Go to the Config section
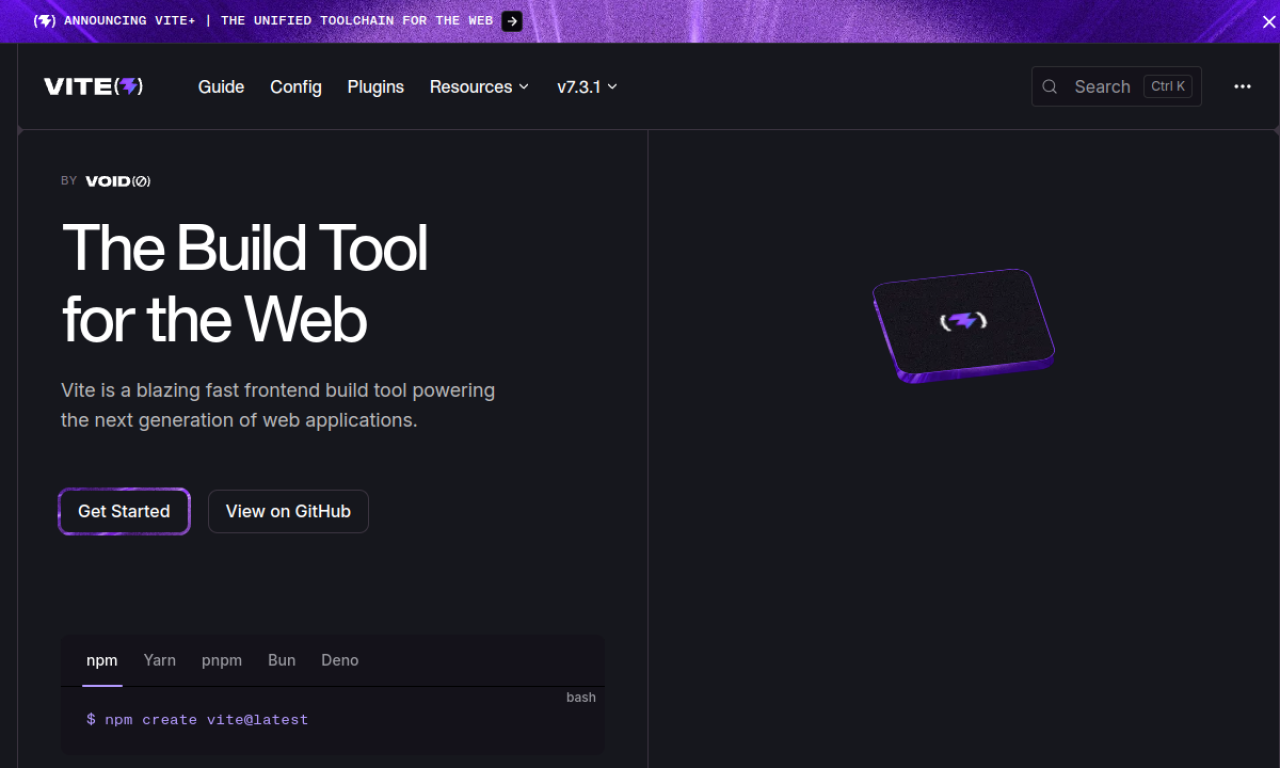The image size is (1280, 768). (x=296, y=87)
